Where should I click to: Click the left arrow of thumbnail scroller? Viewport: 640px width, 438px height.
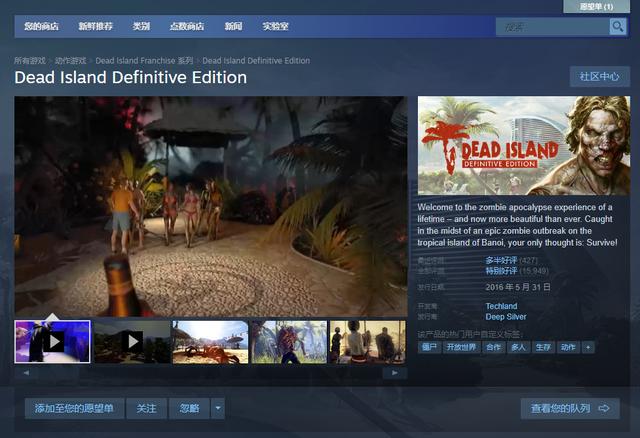[x=26, y=373]
